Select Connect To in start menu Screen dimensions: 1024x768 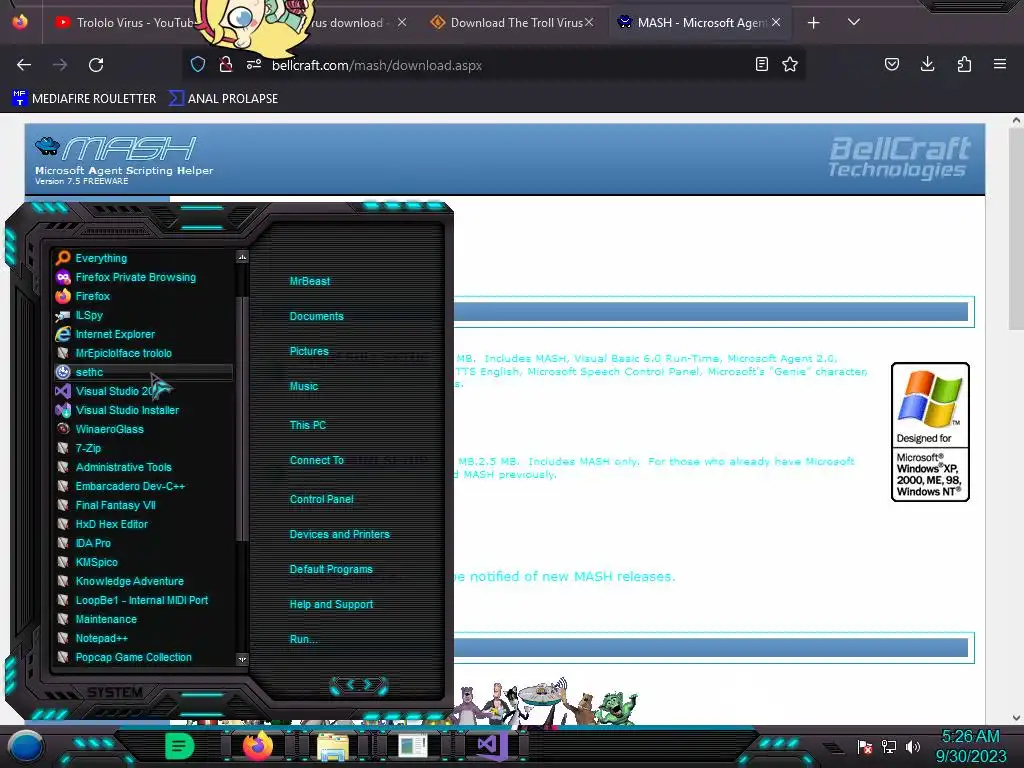point(316,460)
